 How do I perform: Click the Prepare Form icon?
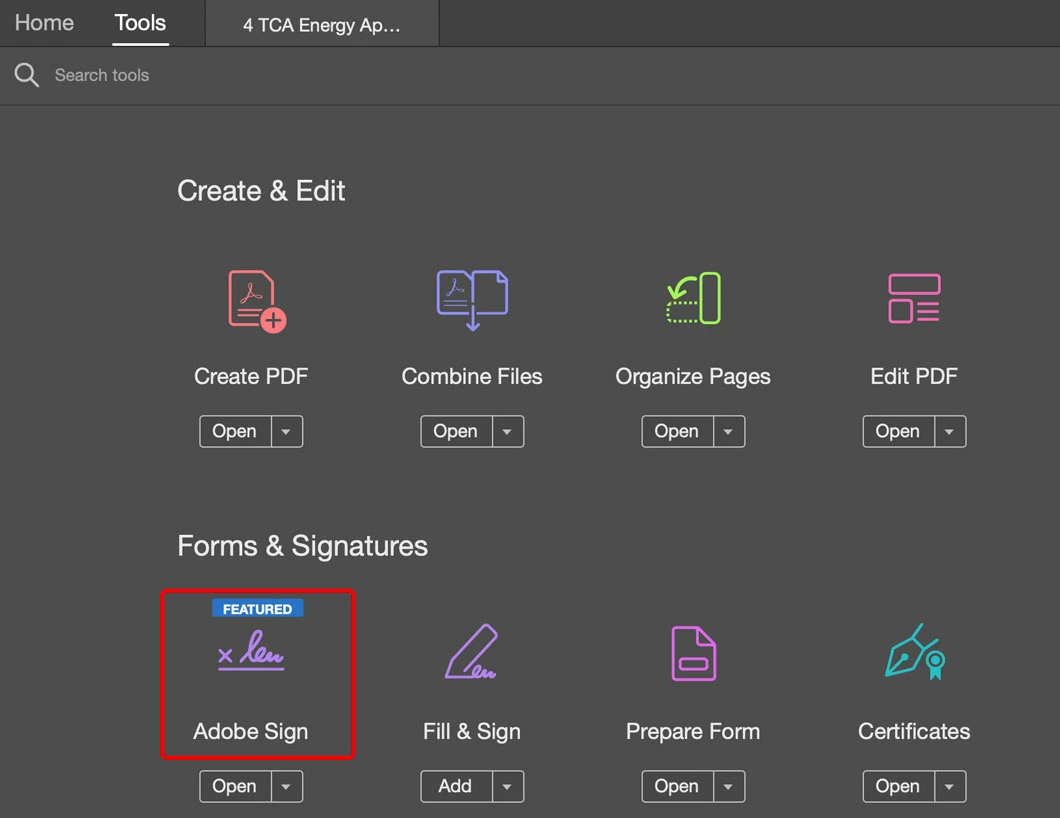pos(694,653)
